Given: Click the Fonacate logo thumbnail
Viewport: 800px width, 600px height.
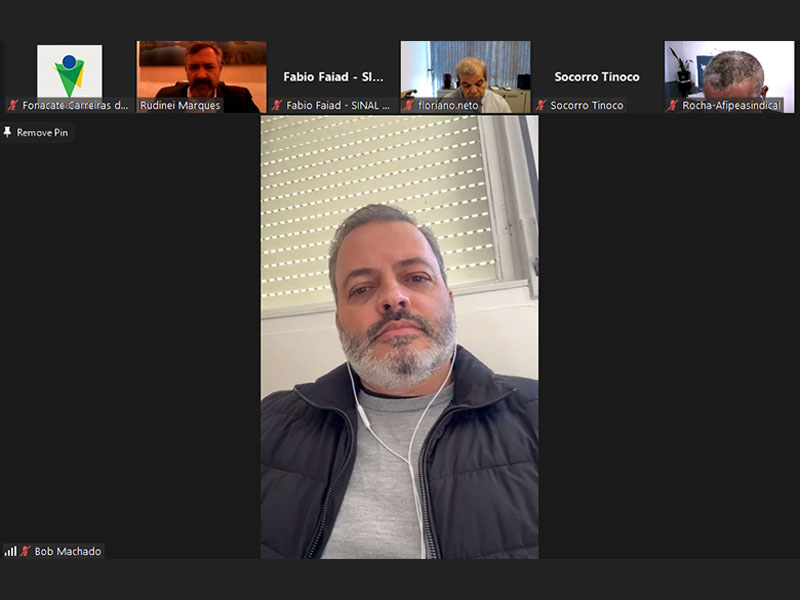Looking at the screenshot, I should [69, 71].
